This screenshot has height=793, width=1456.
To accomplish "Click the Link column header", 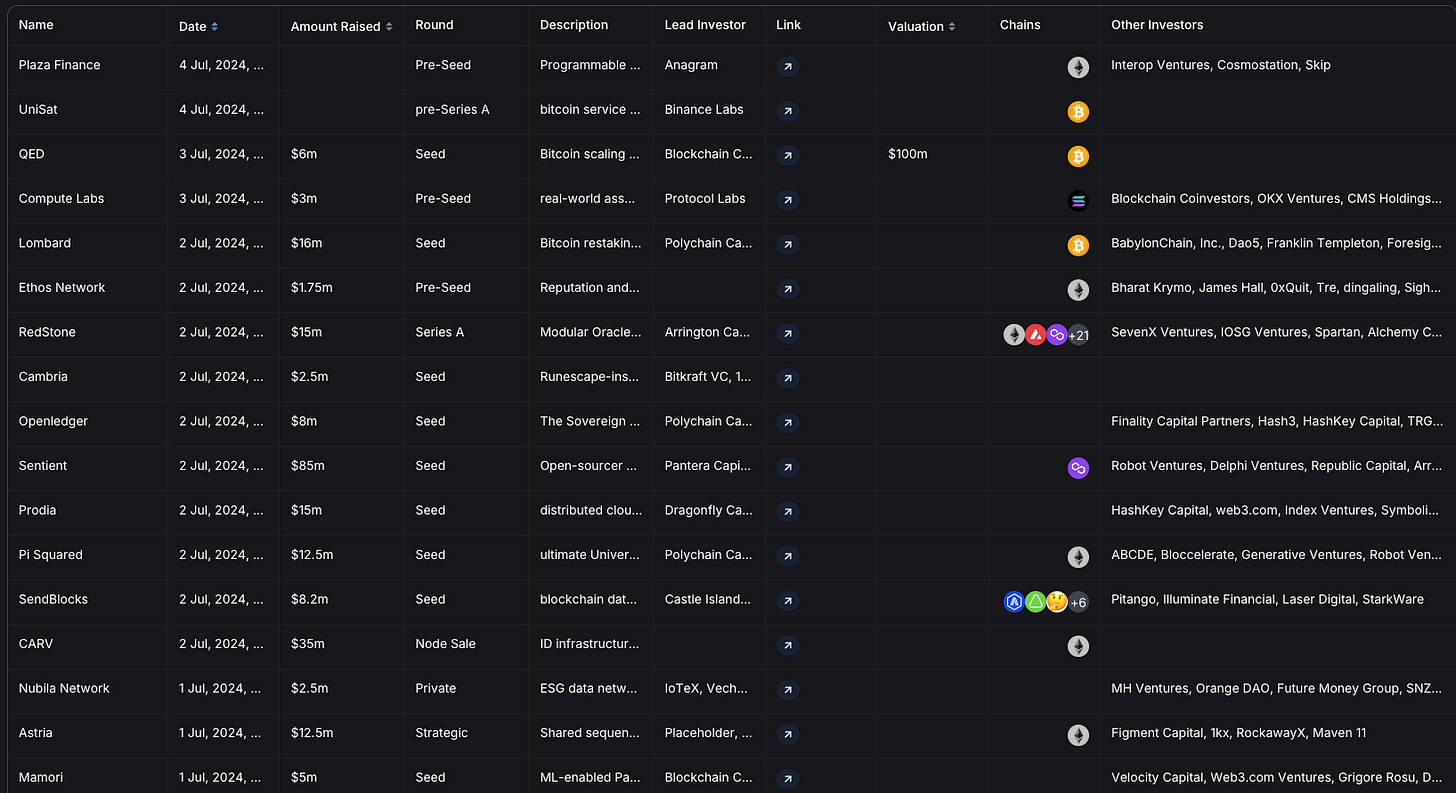I will click(x=788, y=25).
